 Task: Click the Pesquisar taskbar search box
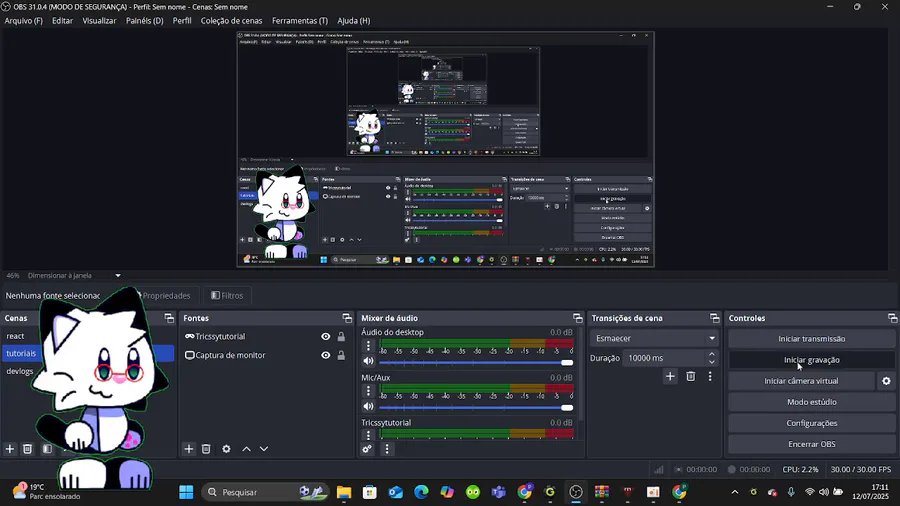coord(265,492)
